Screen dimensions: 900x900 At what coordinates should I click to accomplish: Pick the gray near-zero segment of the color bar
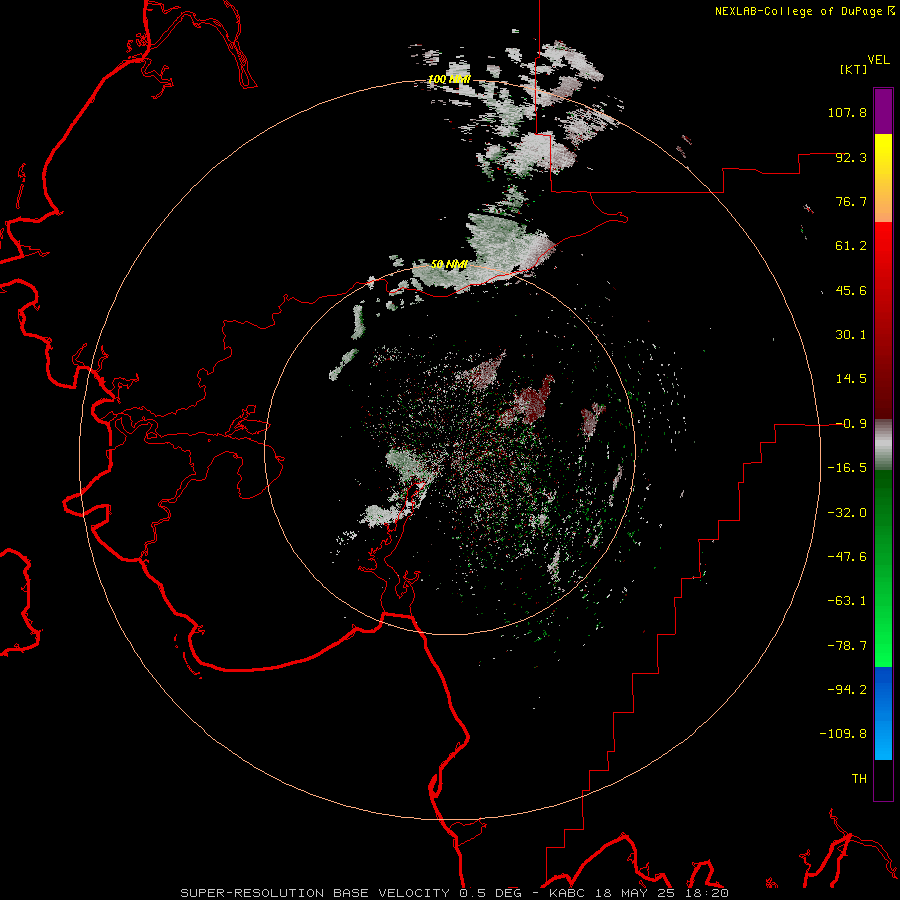883,445
